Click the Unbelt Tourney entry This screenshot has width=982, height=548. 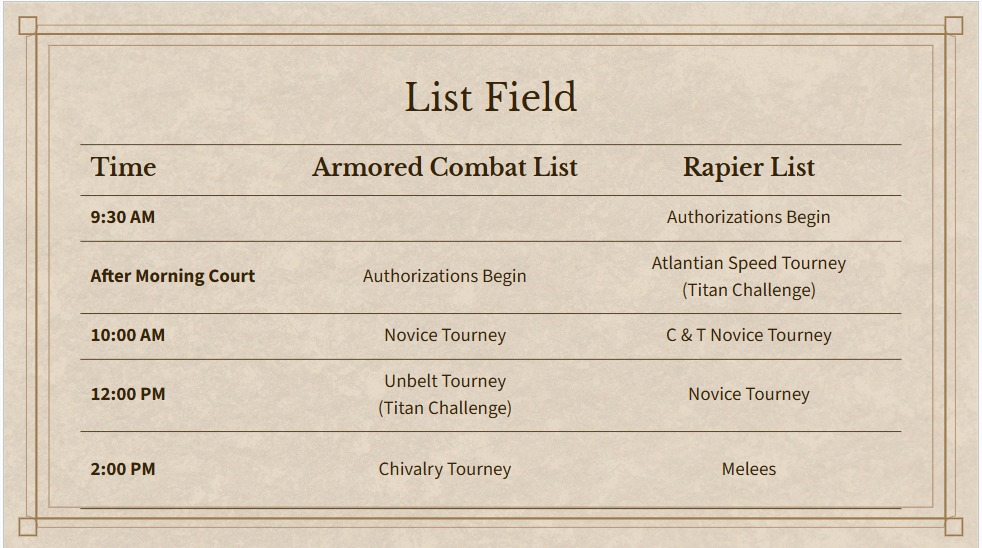click(445, 381)
